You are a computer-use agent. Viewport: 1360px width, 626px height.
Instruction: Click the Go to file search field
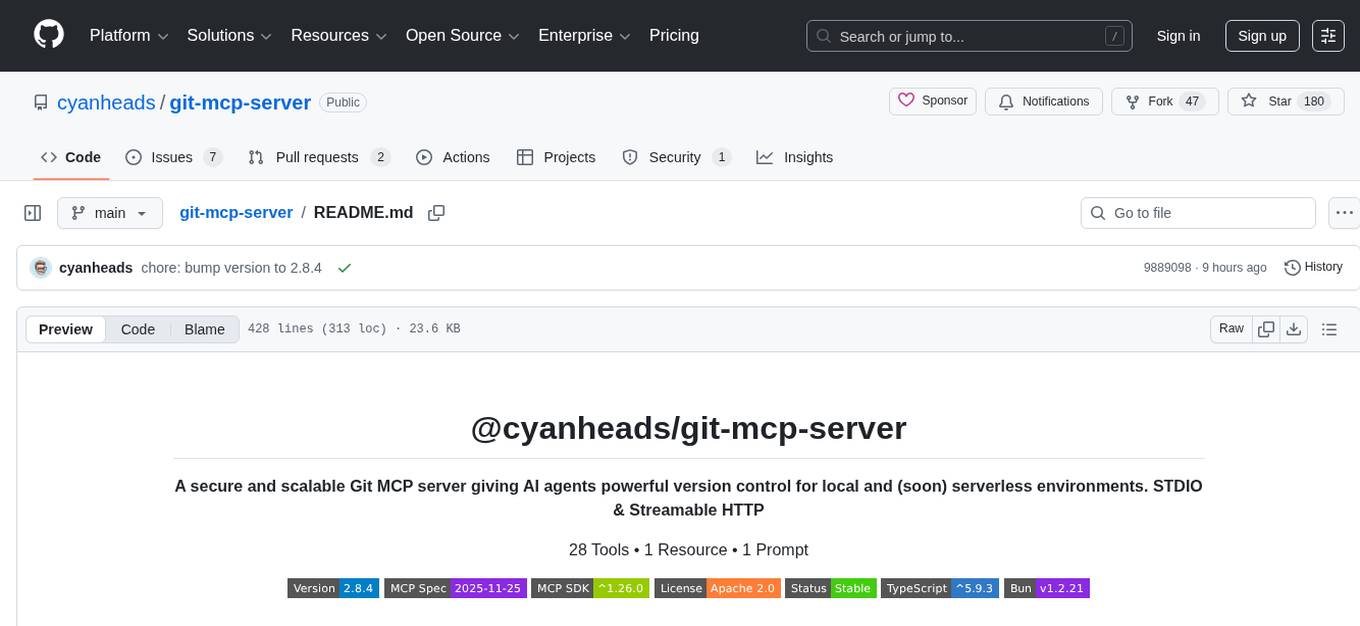(x=1197, y=212)
